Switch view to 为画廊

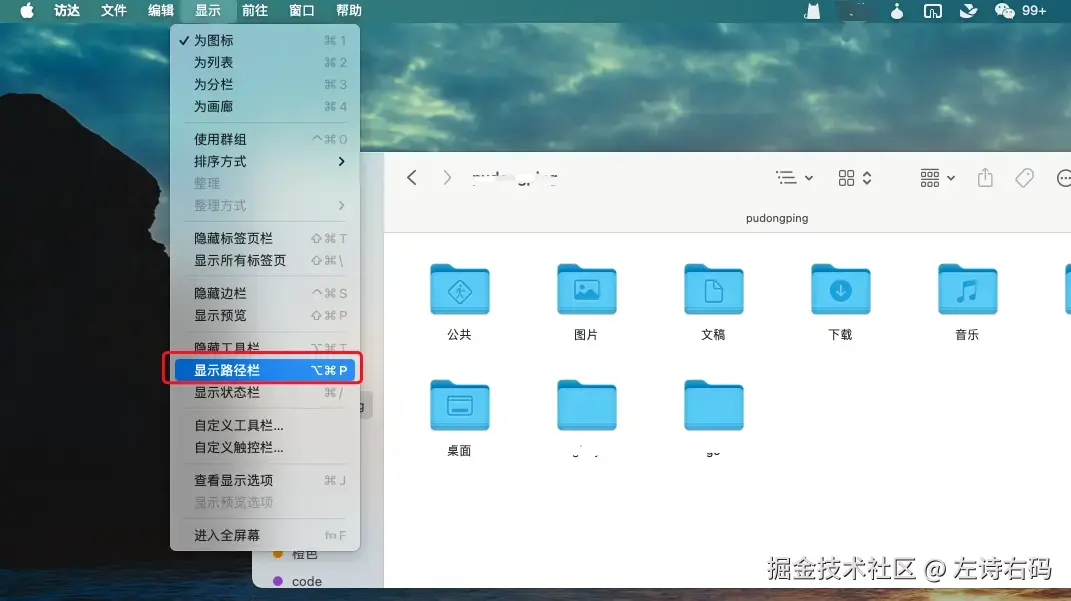tap(265, 107)
